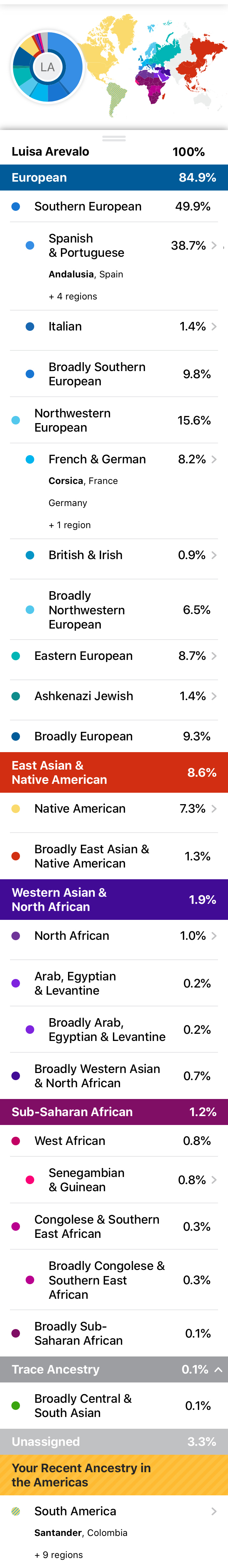Open Italian ancestry chevron
The image size is (228, 1568).
[214, 327]
